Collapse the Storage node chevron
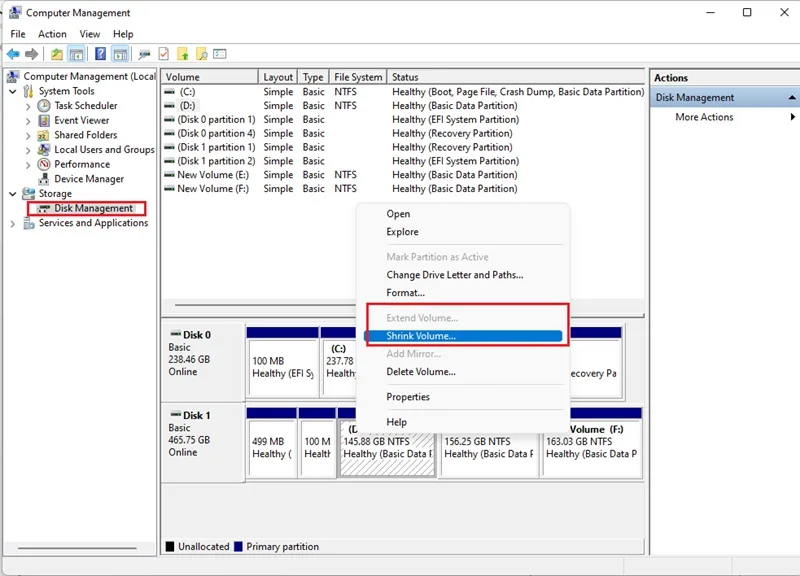 coord(13,194)
